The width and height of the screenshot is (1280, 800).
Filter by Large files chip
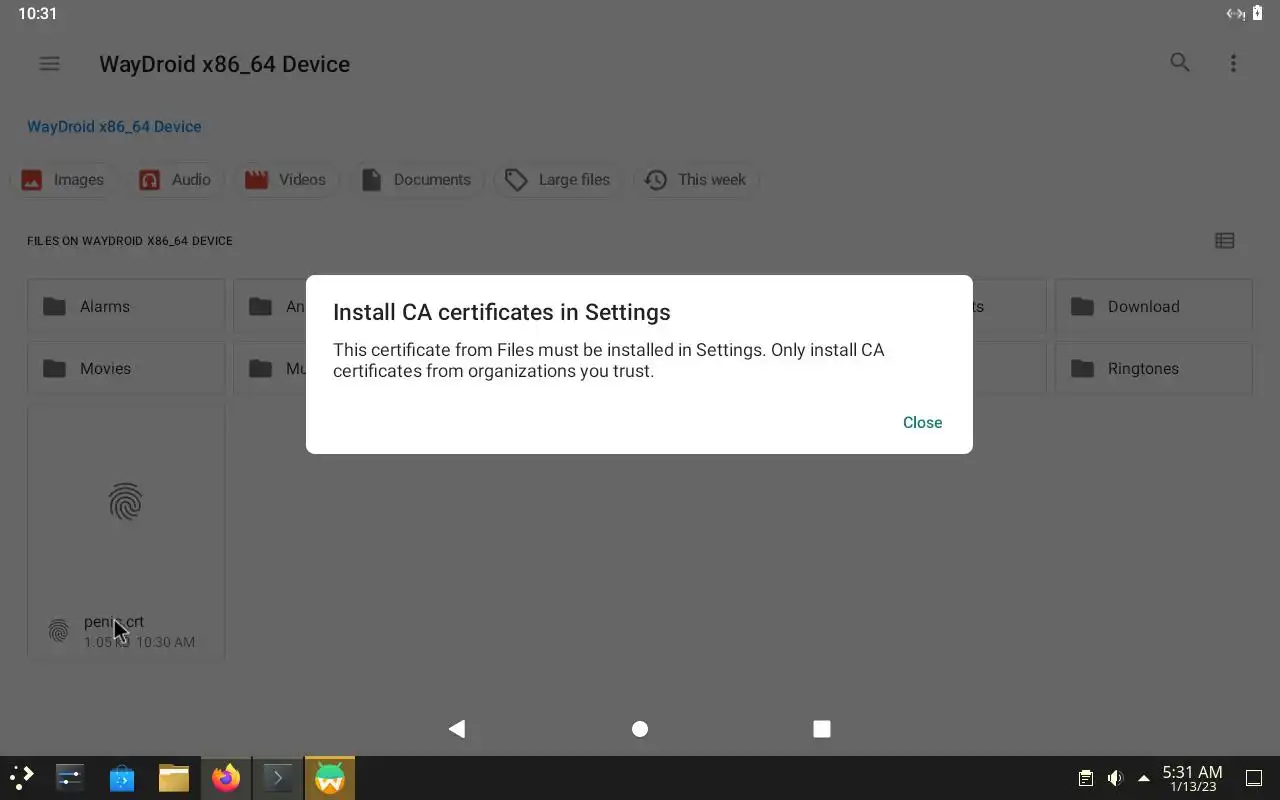click(x=557, y=180)
